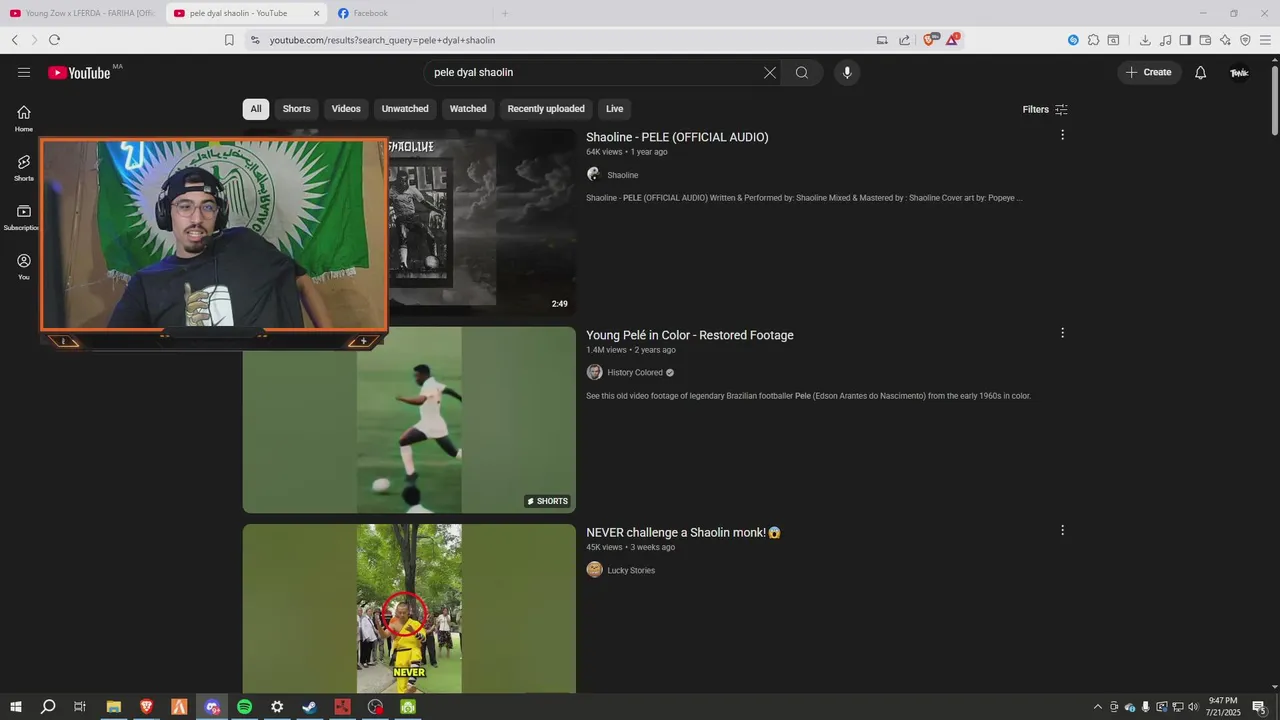This screenshot has width=1280, height=720.
Task: Click the magnifier search button
Action: pyautogui.click(x=802, y=72)
